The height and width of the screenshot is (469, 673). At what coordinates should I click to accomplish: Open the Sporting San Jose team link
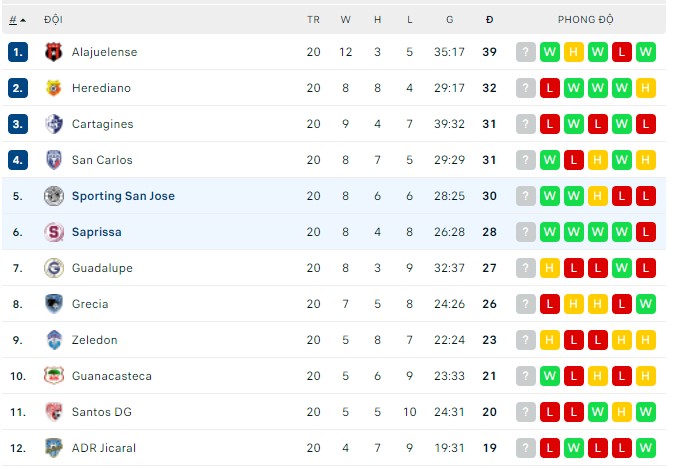pyautogui.click(x=123, y=196)
